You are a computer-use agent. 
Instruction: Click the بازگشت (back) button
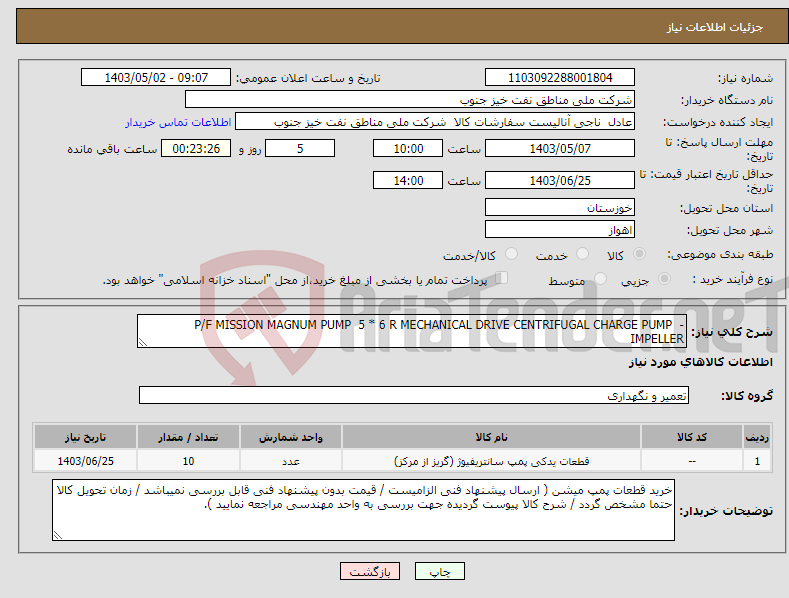tap(370, 571)
